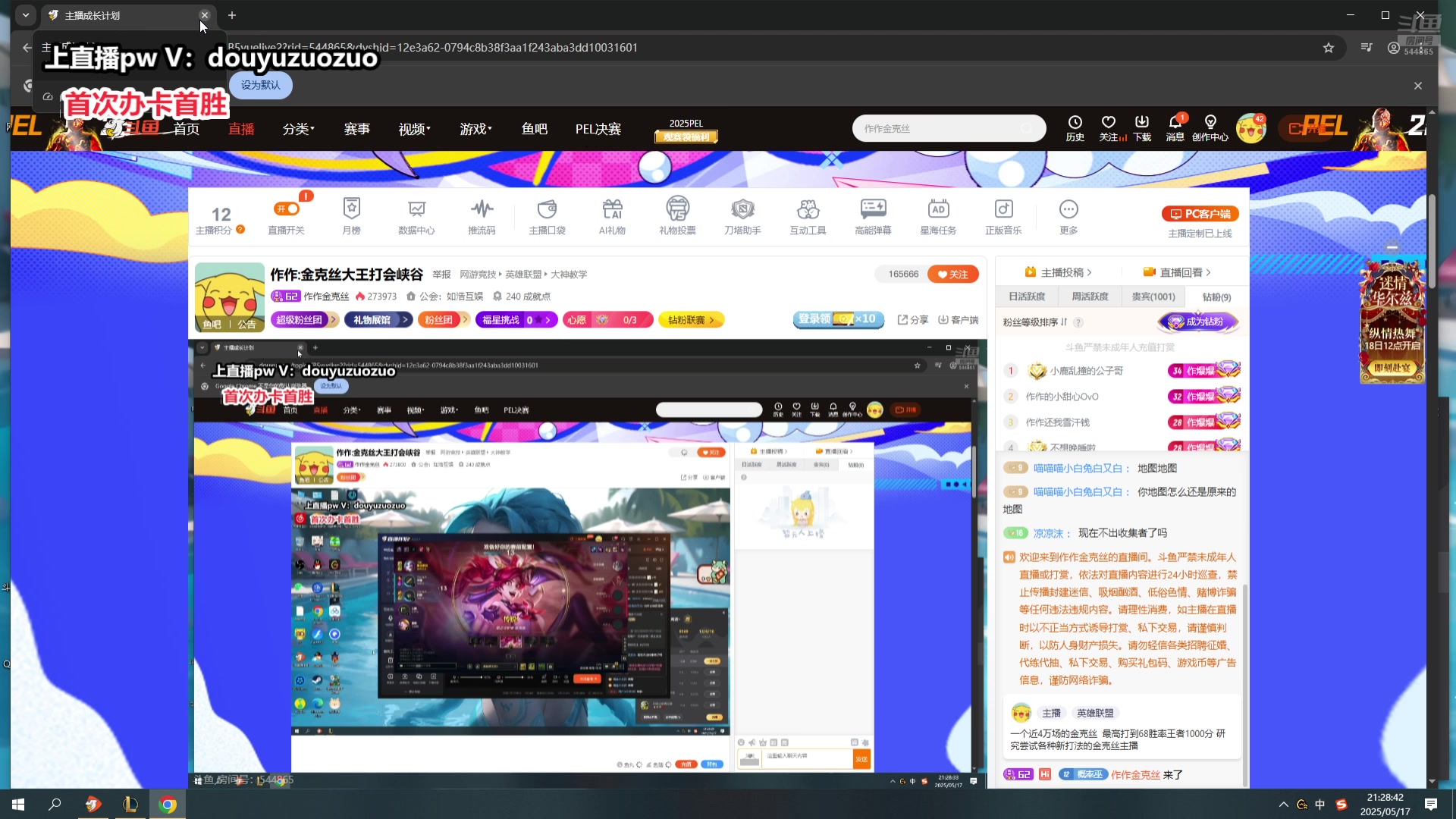Click the 登录领 x10 reward button
The width and height of the screenshot is (1456, 819).
click(x=838, y=319)
